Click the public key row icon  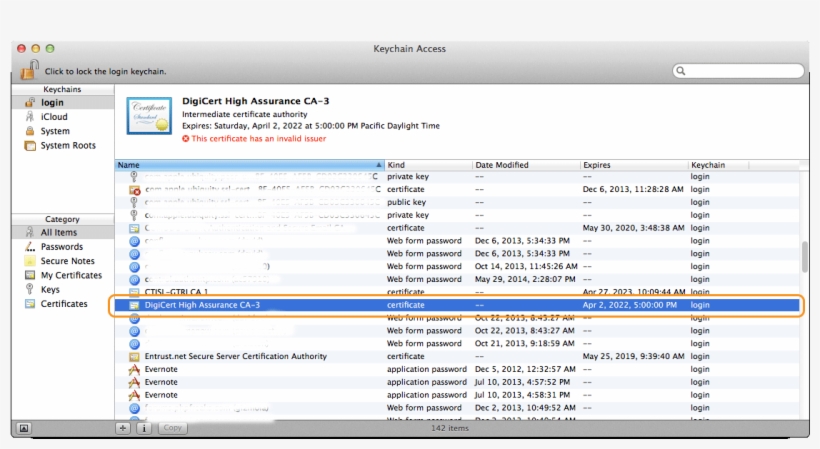pos(134,202)
